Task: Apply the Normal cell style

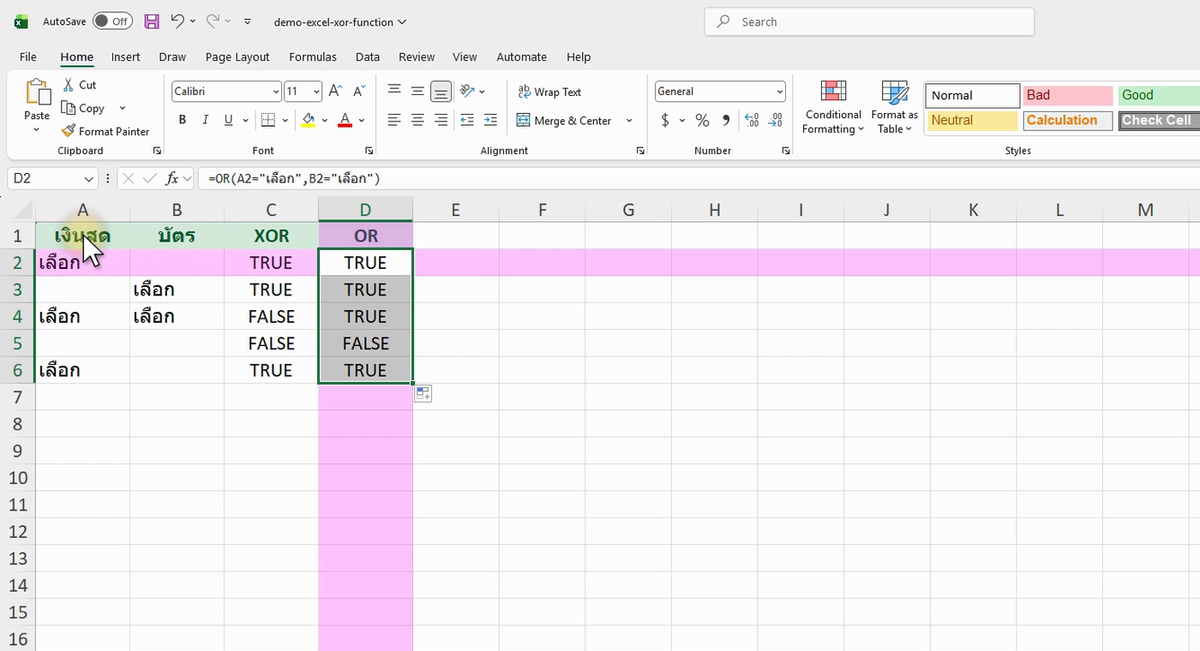Action: 972,95
